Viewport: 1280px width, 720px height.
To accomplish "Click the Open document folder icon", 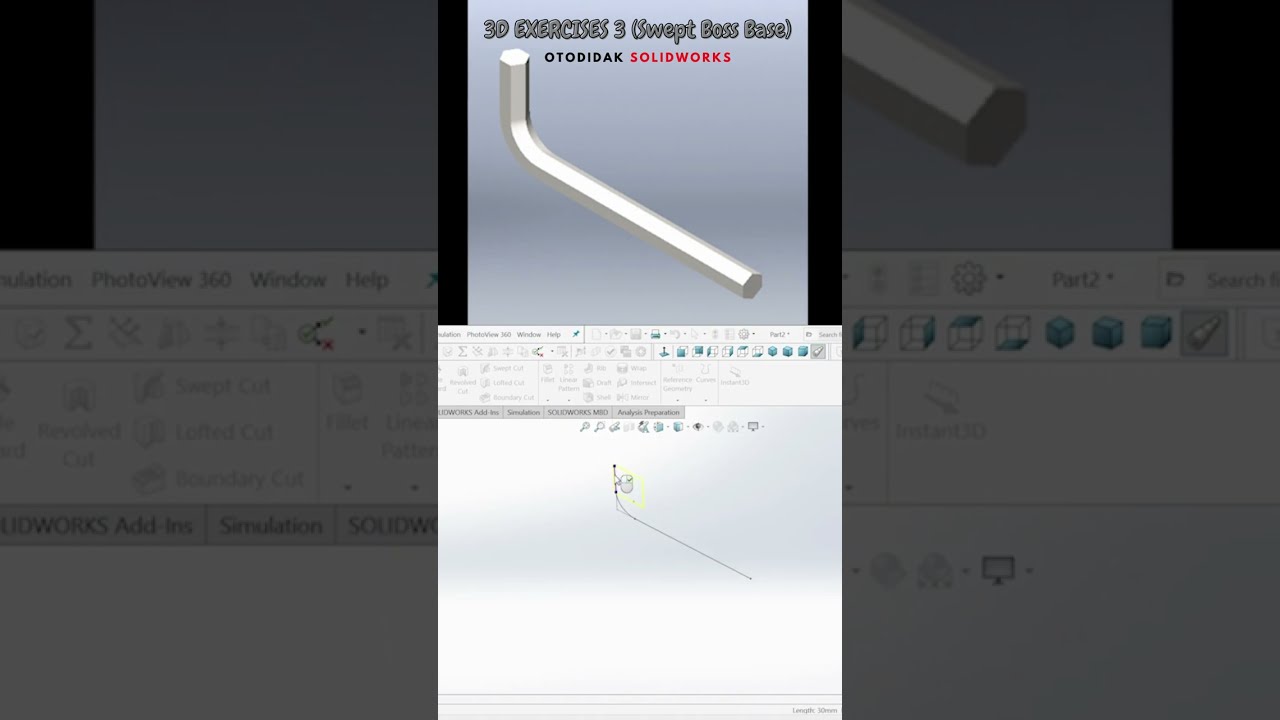I will [616, 334].
